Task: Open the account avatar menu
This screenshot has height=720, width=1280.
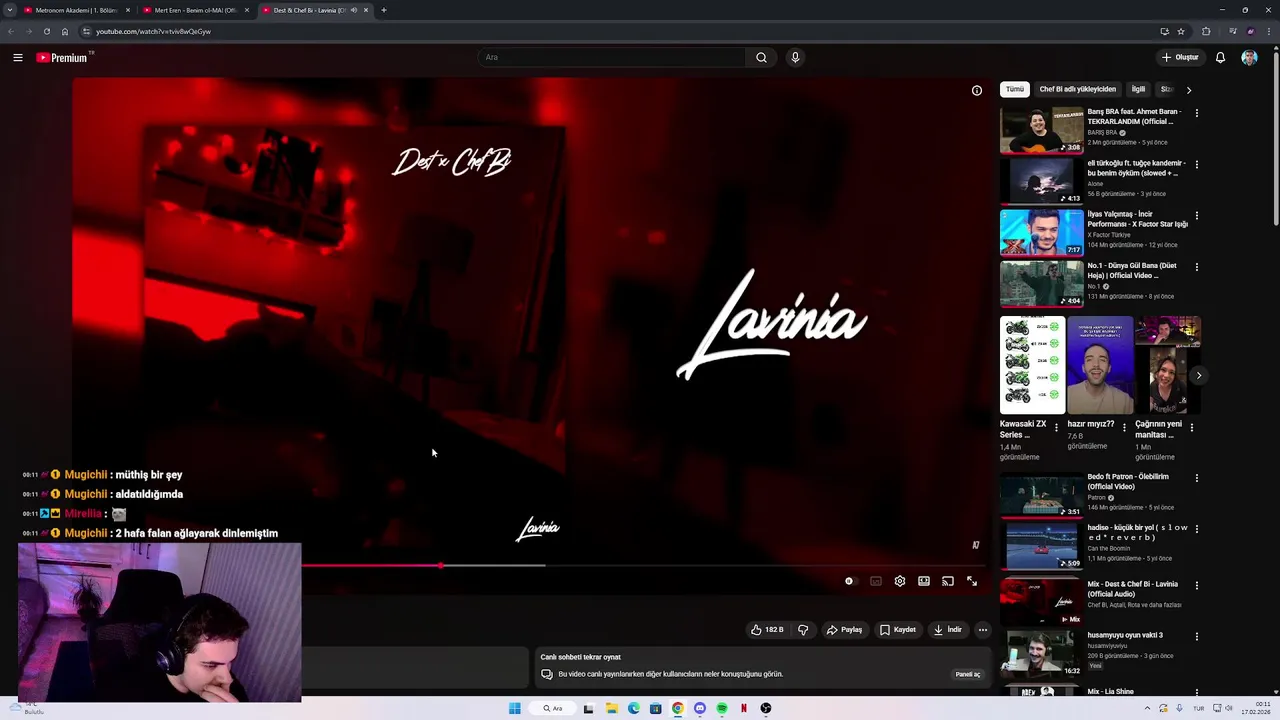Action: click(1249, 57)
